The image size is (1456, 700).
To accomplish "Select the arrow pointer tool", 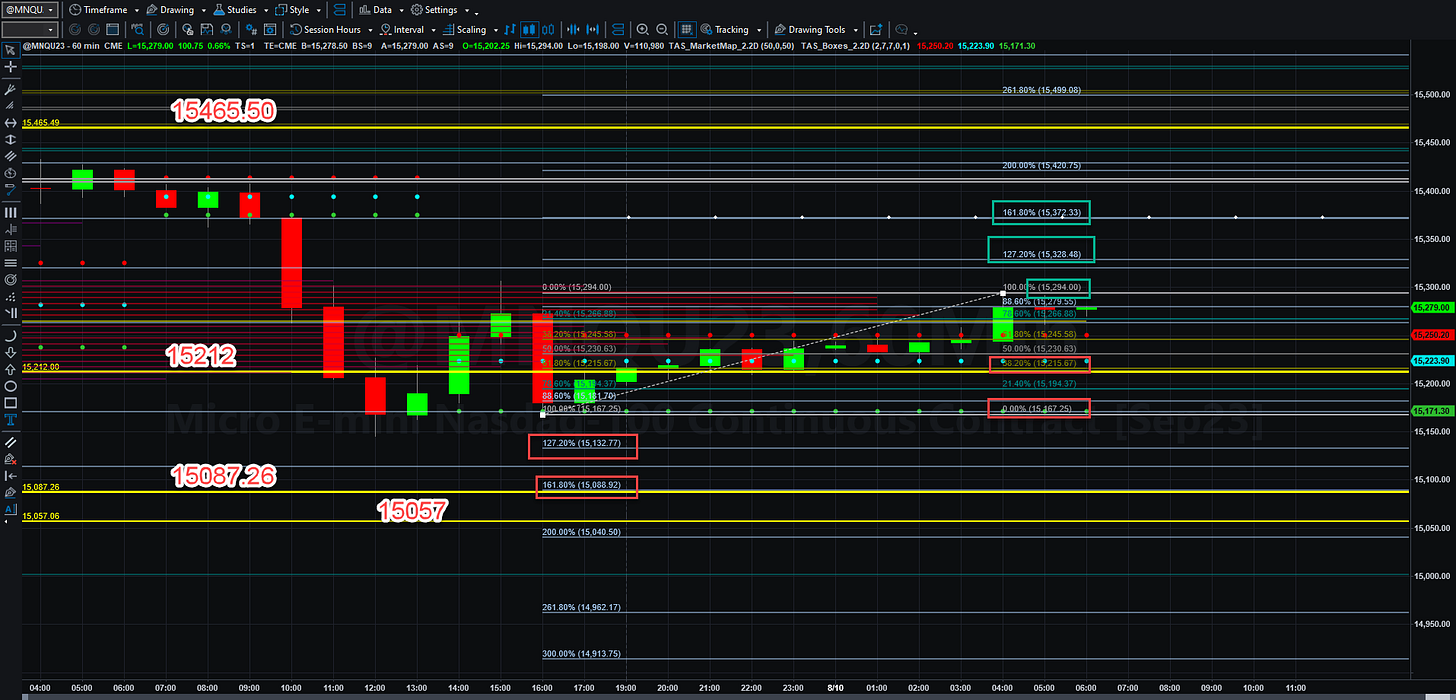I will (x=11, y=49).
